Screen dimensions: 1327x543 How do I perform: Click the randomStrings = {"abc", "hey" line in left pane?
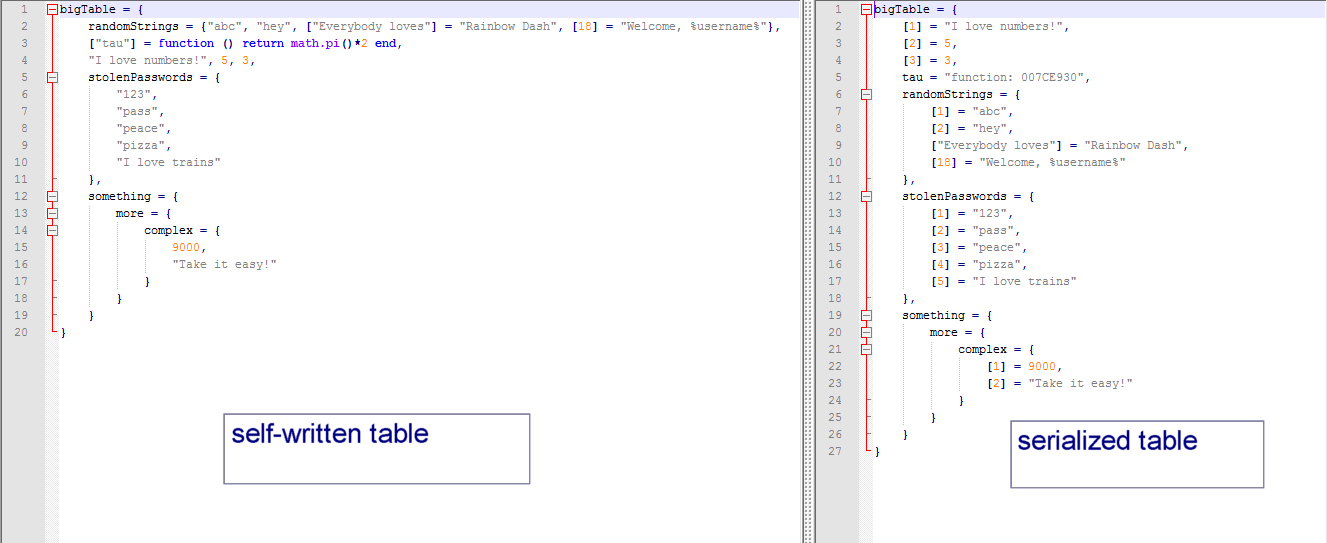(x=434, y=26)
